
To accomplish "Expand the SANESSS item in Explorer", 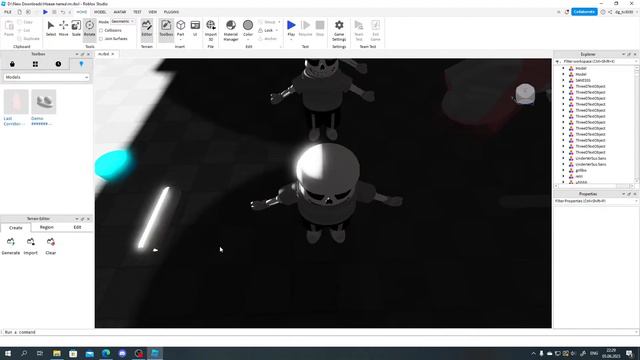I will [x=563, y=80].
